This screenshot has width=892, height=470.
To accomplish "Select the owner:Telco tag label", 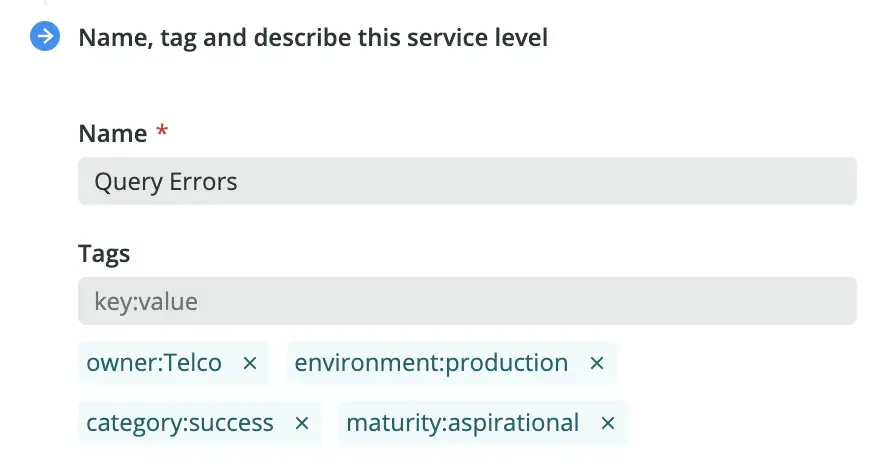I will coord(154,363).
